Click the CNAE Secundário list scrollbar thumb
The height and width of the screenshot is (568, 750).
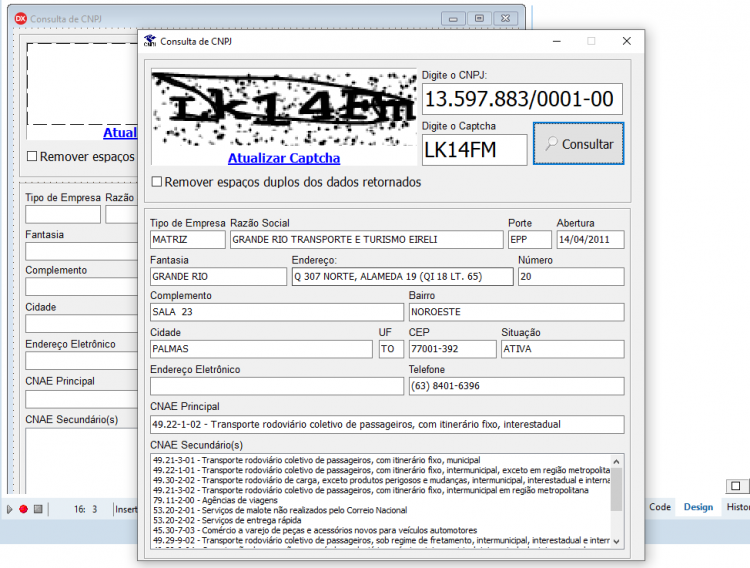617,489
